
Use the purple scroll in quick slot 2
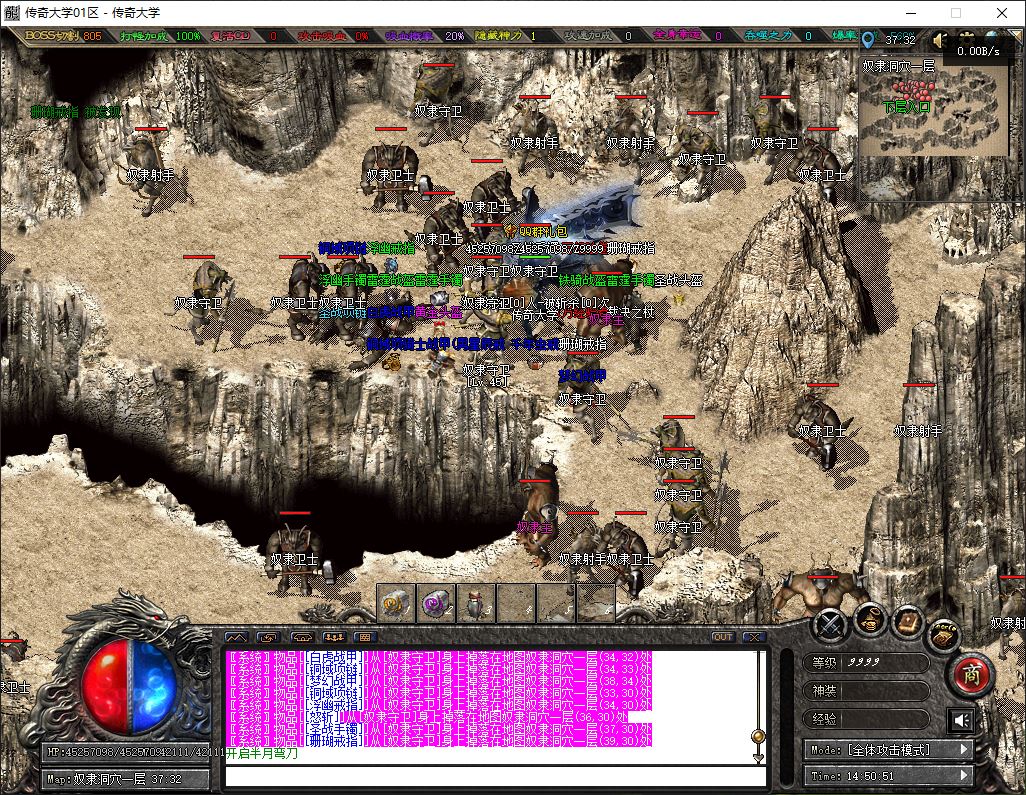pyautogui.click(x=436, y=603)
